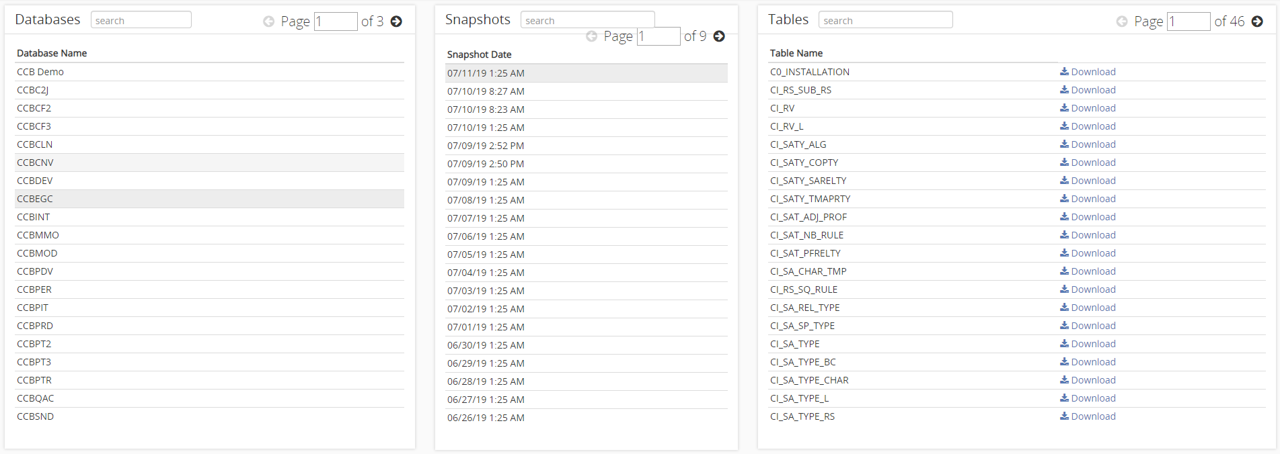Image resolution: width=1280 pixels, height=454 pixels.
Task: Focus the Snapshots search field
Action: tap(588, 20)
